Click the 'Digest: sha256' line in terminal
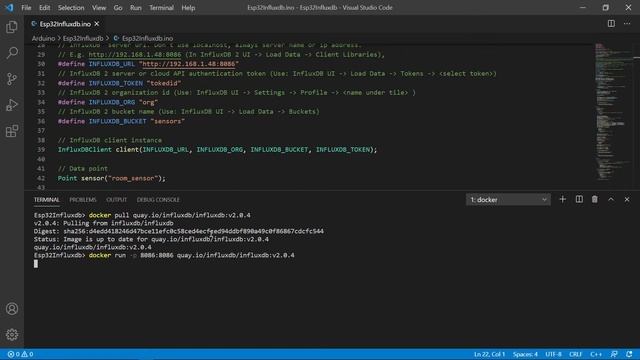Viewport: 640px width, 360px height. [179, 231]
